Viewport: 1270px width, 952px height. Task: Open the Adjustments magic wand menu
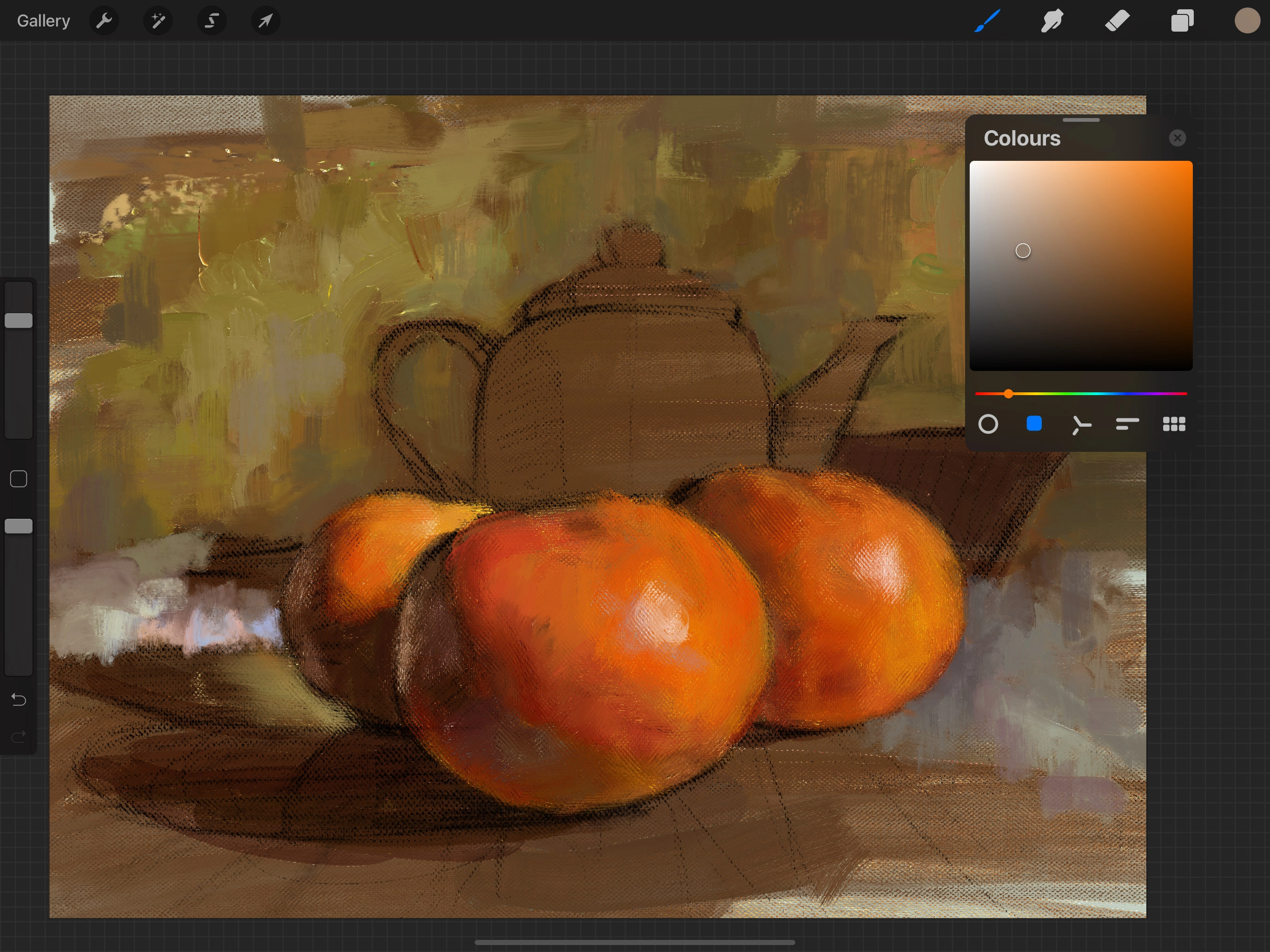tap(158, 21)
